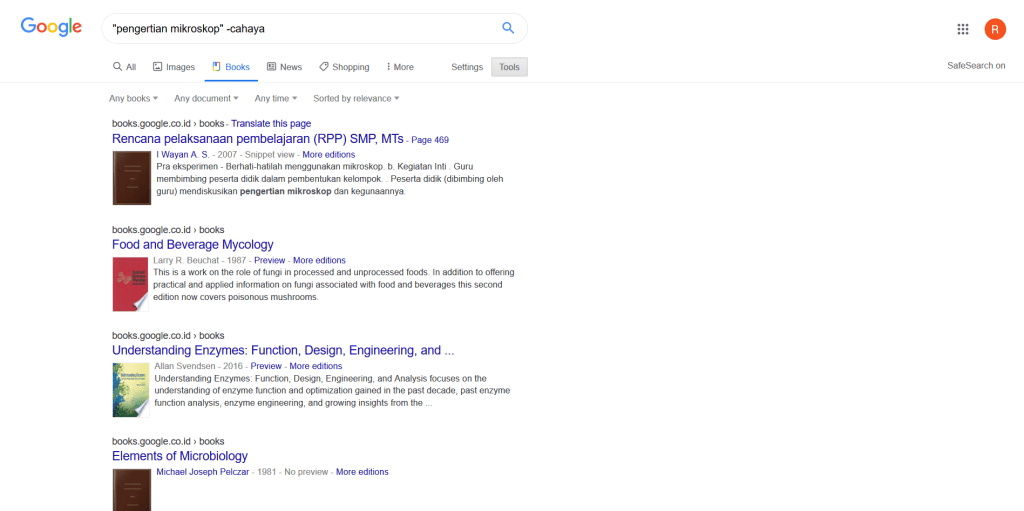Click the Google logo
Image resolution: width=1024 pixels, height=511 pixels.
(51, 28)
